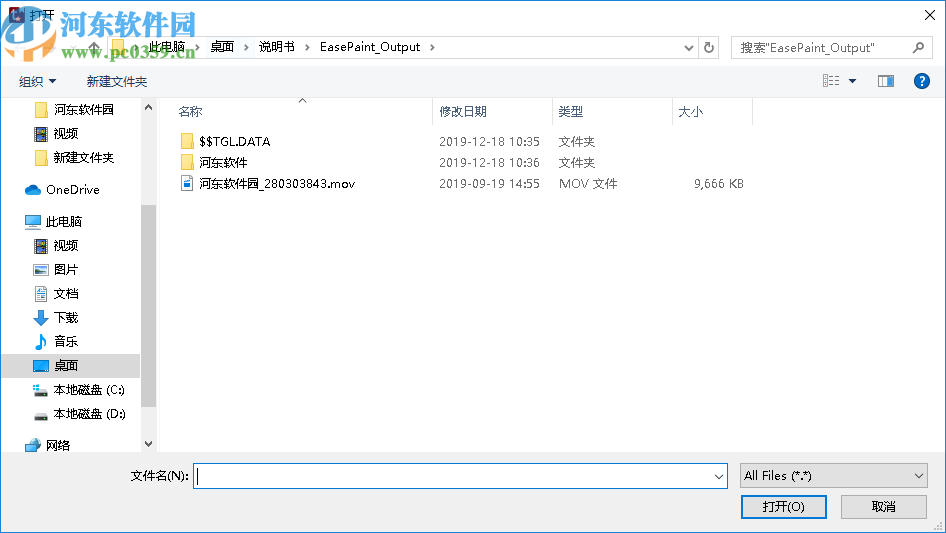This screenshot has width=946, height=533.
Task: Select the $$TGL.DATA folder name
Action: point(235,141)
